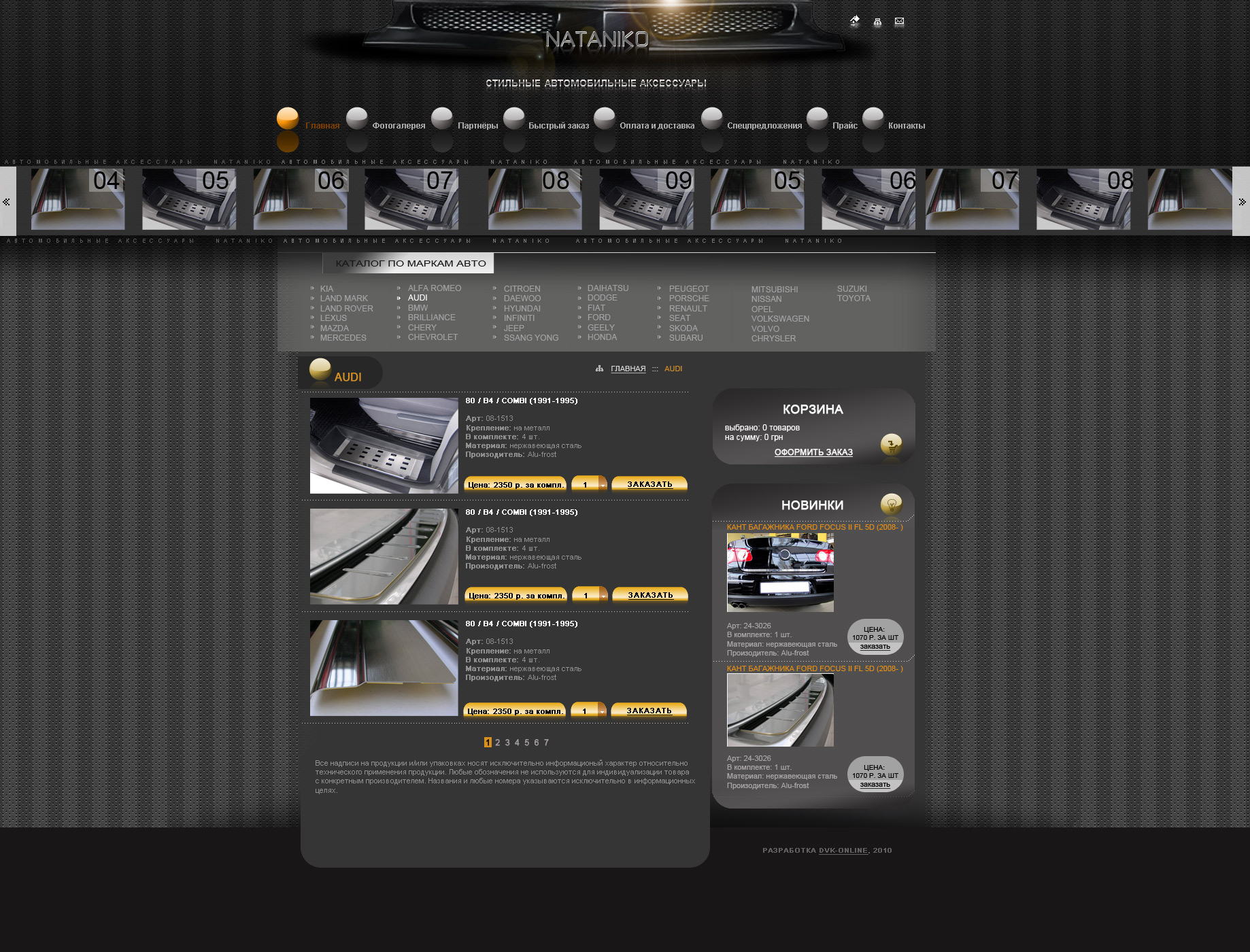This screenshot has height=952, width=1250.
Task: Click ЗАКАЗАТЬ for the third product
Action: [649, 711]
